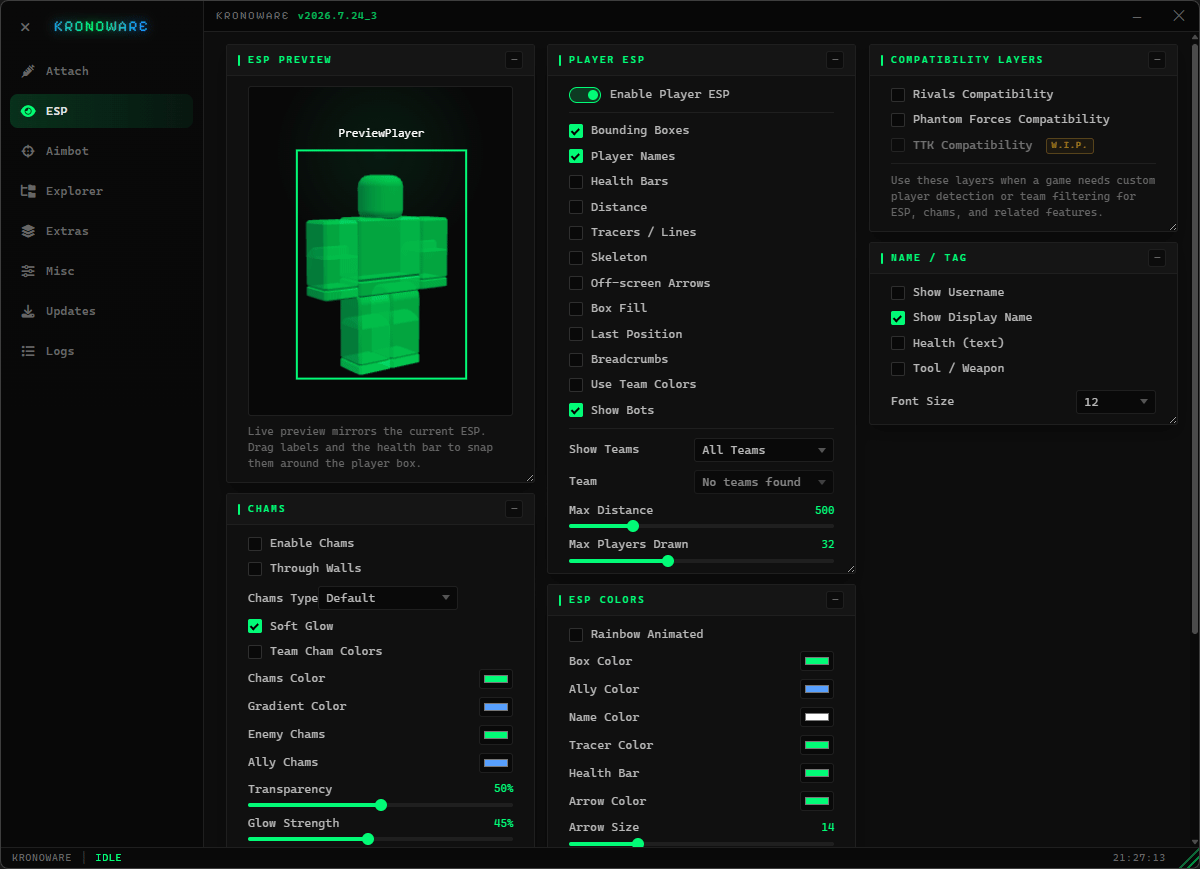Open the Chams Color swatch

[x=496, y=679]
